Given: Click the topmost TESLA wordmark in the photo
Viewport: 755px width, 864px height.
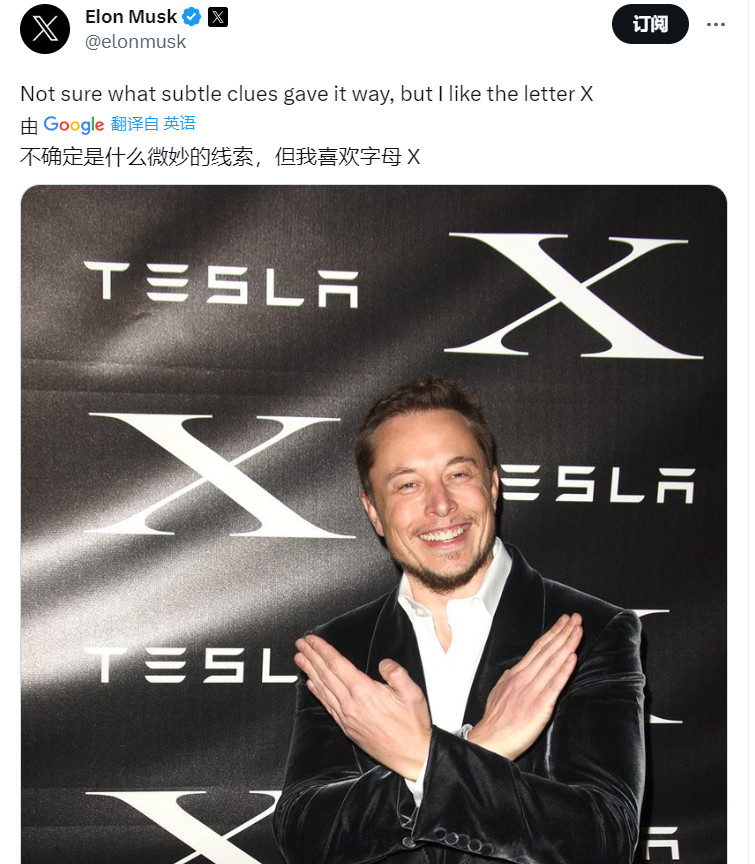Looking at the screenshot, I should (x=220, y=283).
